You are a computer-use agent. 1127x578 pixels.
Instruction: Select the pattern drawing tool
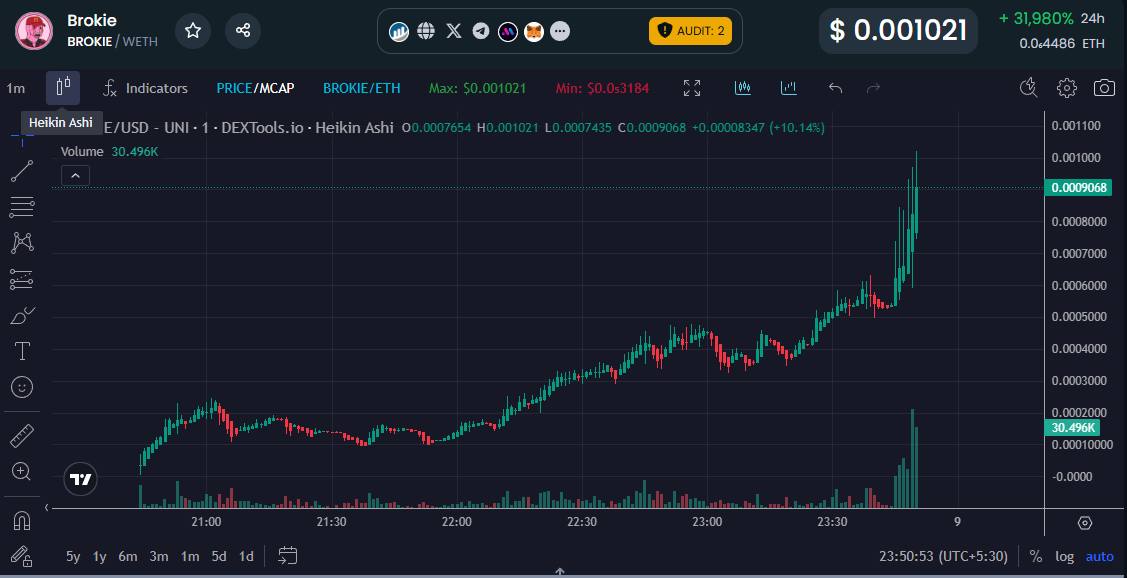(x=22, y=243)
